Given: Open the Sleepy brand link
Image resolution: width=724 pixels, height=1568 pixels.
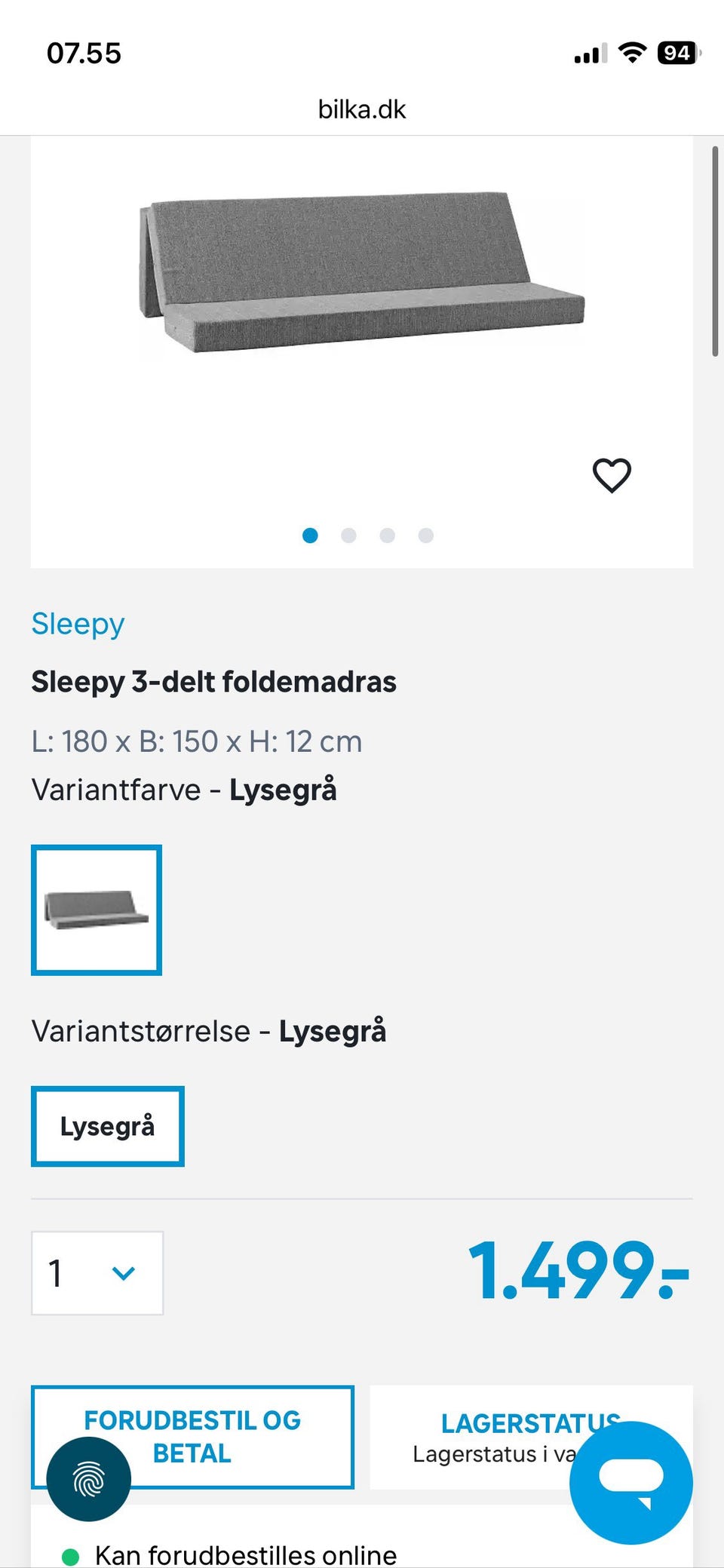Looking at the screenshot, I should pos(78,624).
